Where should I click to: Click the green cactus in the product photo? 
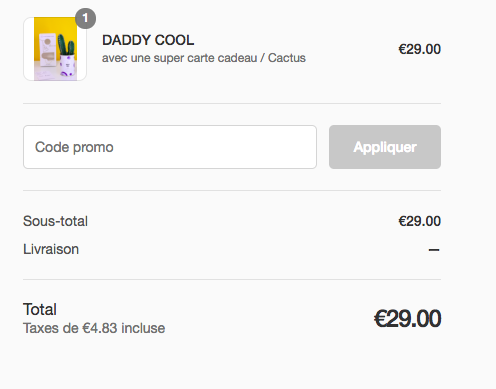tap(66, 44)
